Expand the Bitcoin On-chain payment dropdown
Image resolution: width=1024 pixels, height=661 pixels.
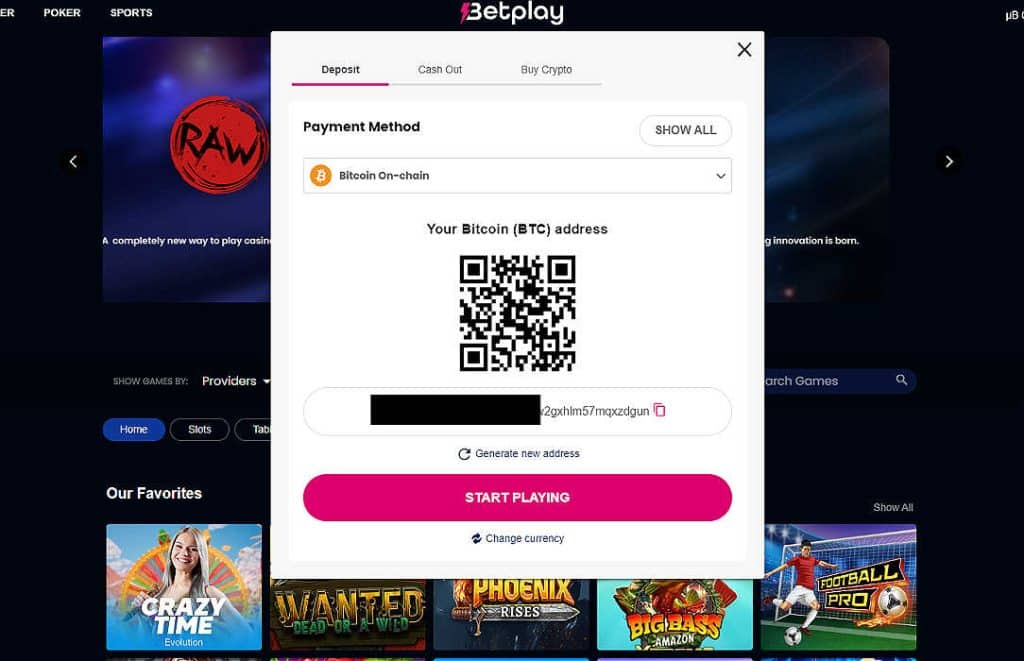517,176
